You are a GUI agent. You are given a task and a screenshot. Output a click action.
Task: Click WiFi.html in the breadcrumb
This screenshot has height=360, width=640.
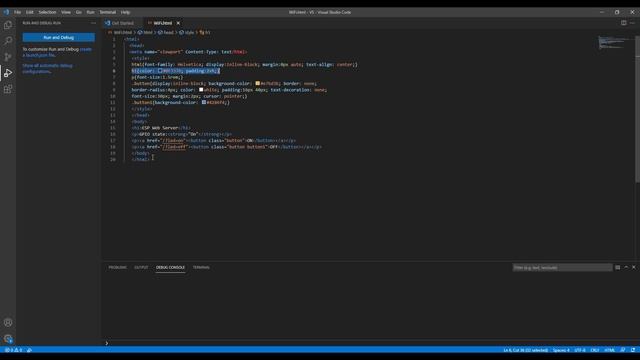[x=122, y=32]
